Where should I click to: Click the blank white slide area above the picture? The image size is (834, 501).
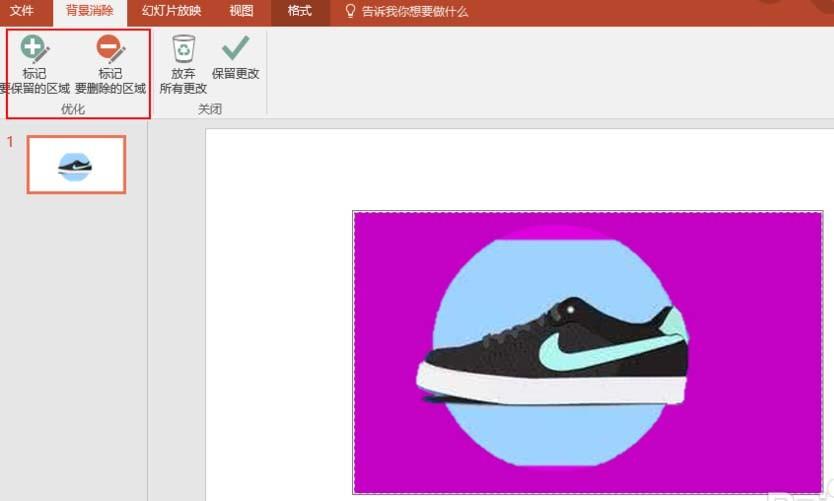[x=500, y=170]
